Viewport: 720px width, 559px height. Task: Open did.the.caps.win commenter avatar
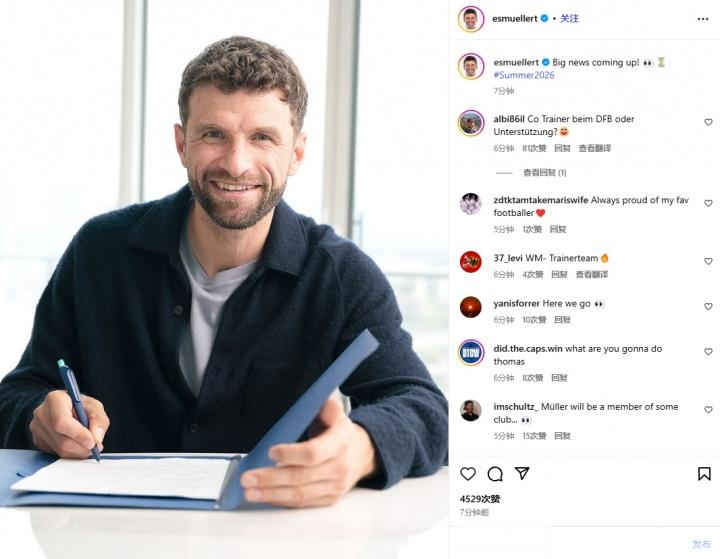click(x=471, y=353)
